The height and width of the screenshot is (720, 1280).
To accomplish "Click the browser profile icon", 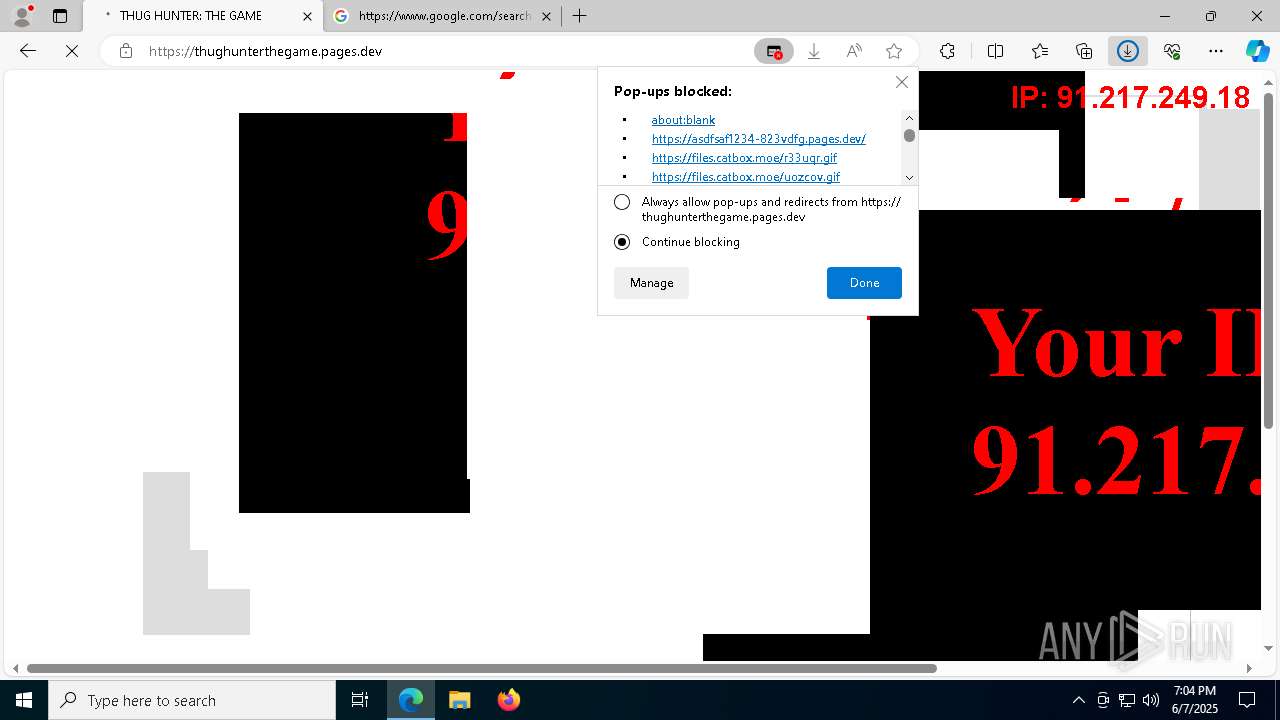I will click(x=21, y=15).
